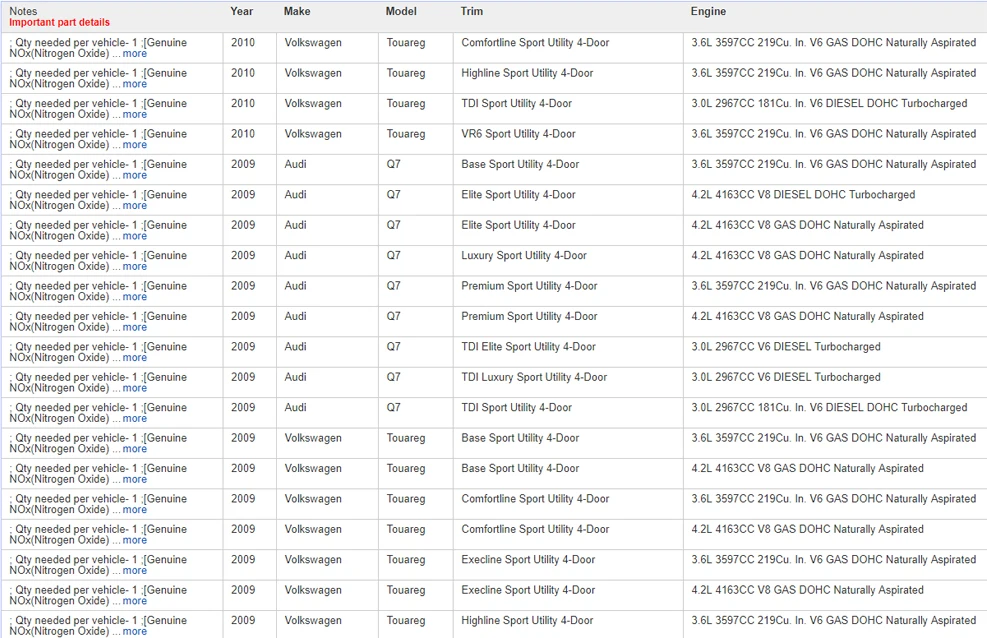Open 'more' link in Q7 TDI Luxury row
Image resolution: width=987 pixels, height=638 pixels.
[x=135, y=388]
